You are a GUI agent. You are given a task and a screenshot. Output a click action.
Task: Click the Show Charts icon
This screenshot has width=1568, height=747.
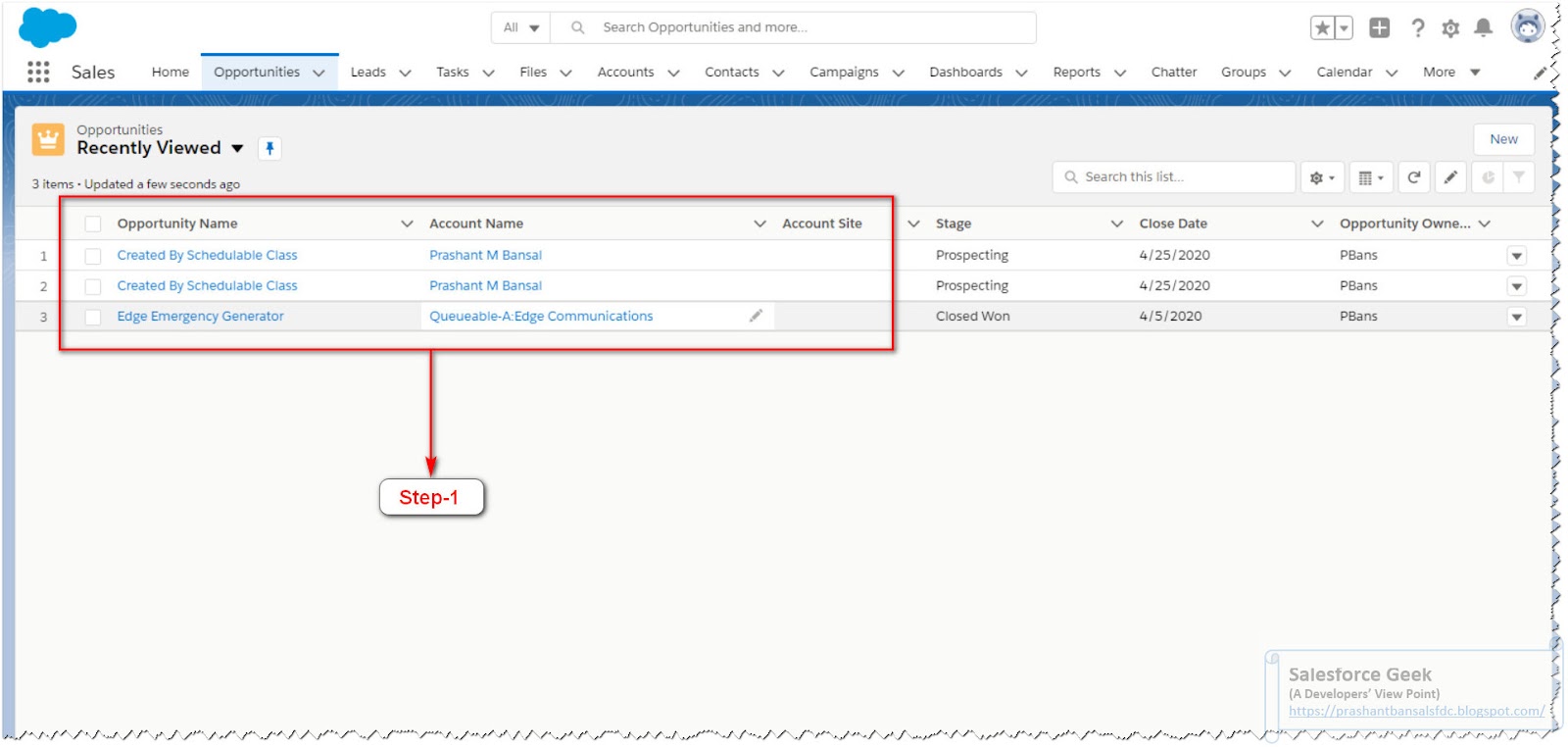(x=1488, y=177)
